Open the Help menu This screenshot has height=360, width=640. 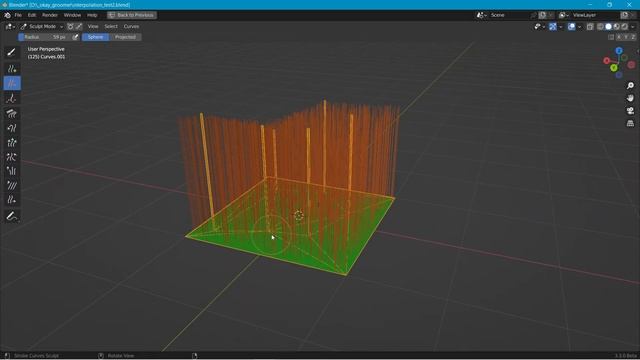92,15
